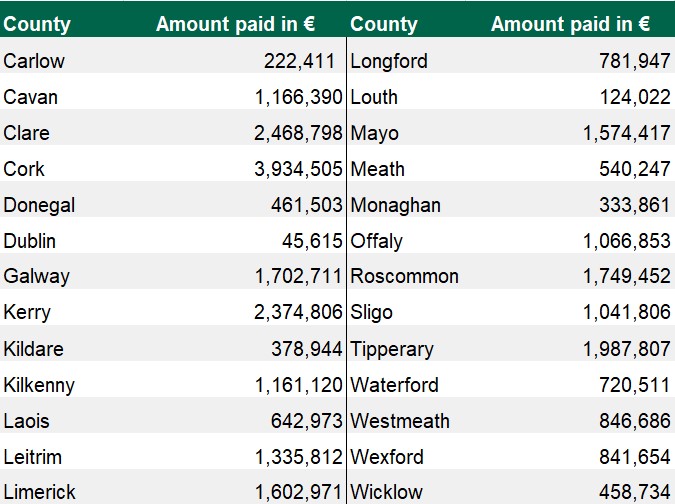Click the Roscommon county cell
Screen dimensions: 675x504
coord(405,277)
